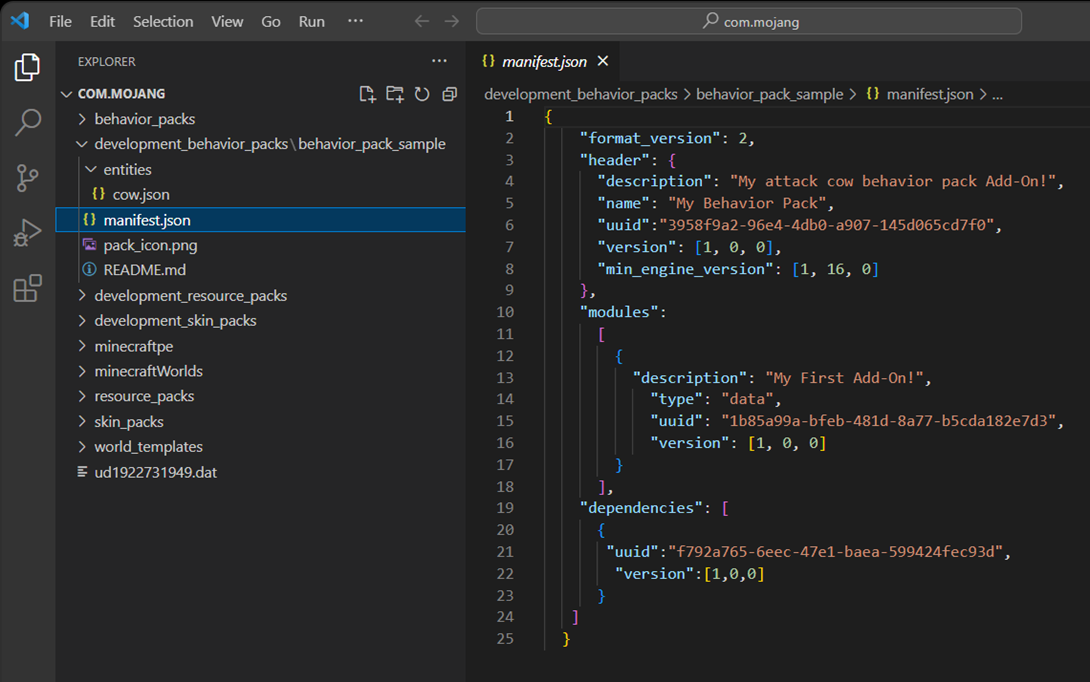This screenshot has height=682, width=1090.
Task: Open the Go menu
Action: tap(270, 22)
